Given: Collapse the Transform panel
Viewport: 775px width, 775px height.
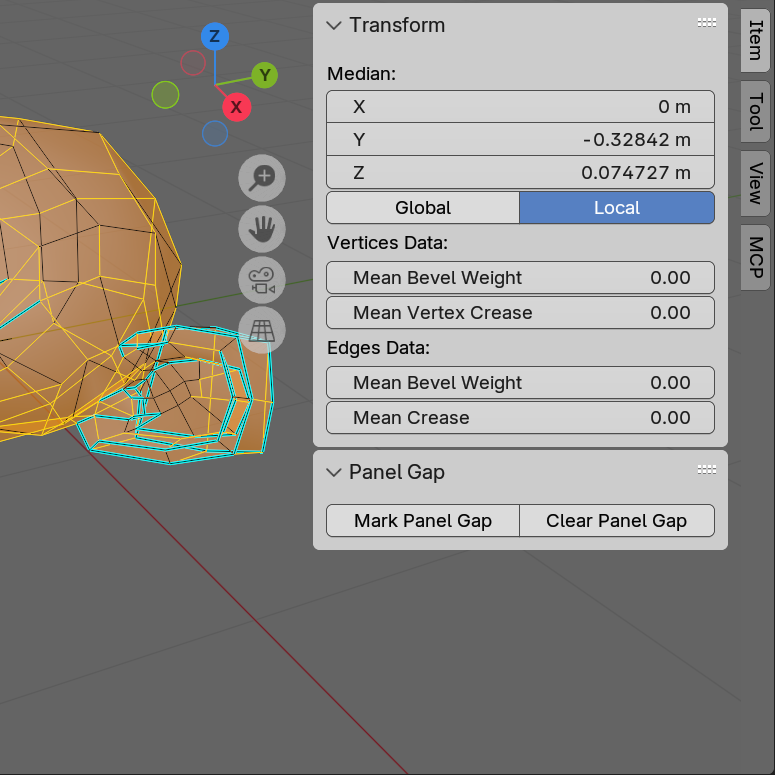Looking at the screenshot, I should pyautogui.click(x=334, y=25).
